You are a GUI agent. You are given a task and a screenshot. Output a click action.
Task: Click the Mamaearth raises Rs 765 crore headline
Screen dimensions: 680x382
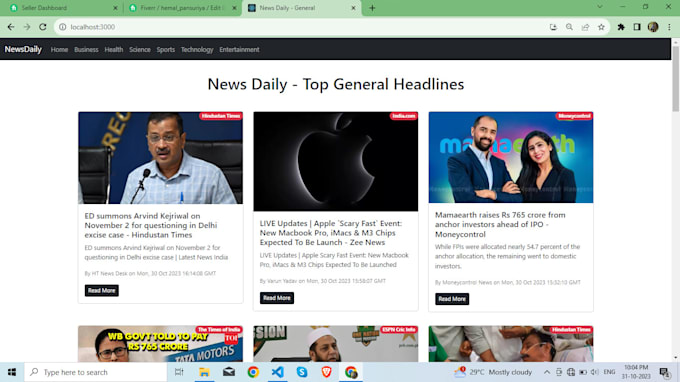click(x=500, y=225)
